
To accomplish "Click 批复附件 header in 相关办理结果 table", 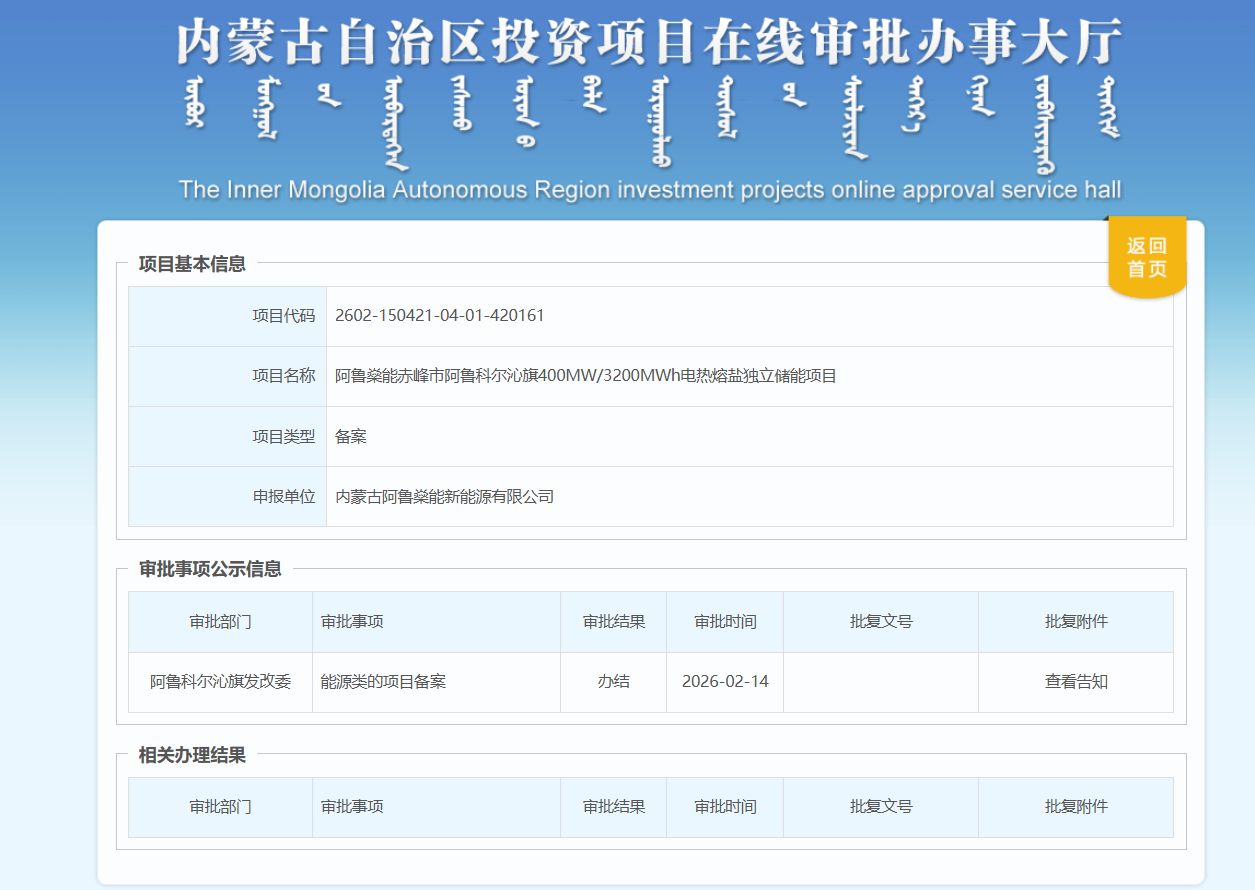I will click(1076, 807).
